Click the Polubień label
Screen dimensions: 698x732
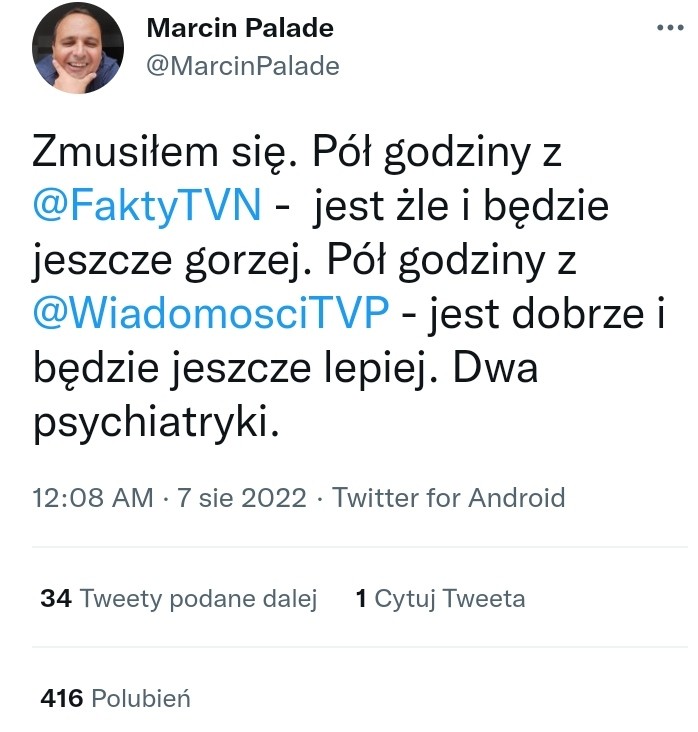pyautogui.click(x=141, y=699)
